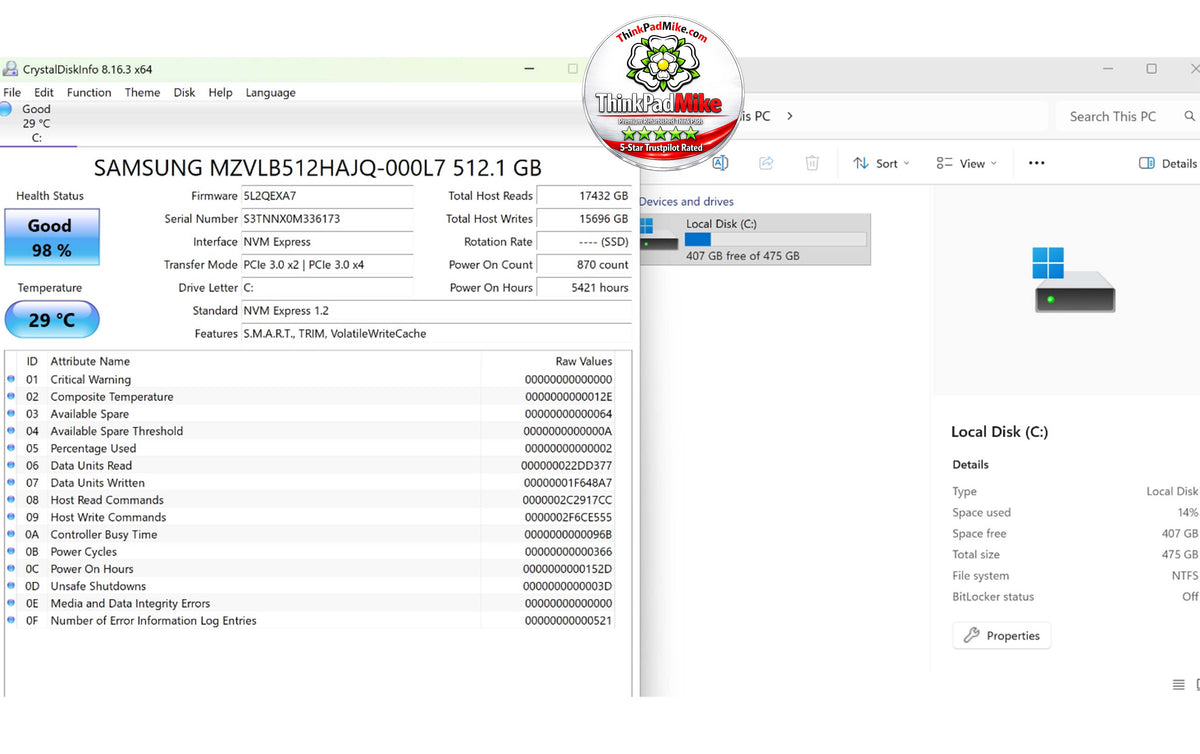Click the Good 98 % health status button
The image size is (1200, 754).
pyautogui.click(x=52, y=238)
